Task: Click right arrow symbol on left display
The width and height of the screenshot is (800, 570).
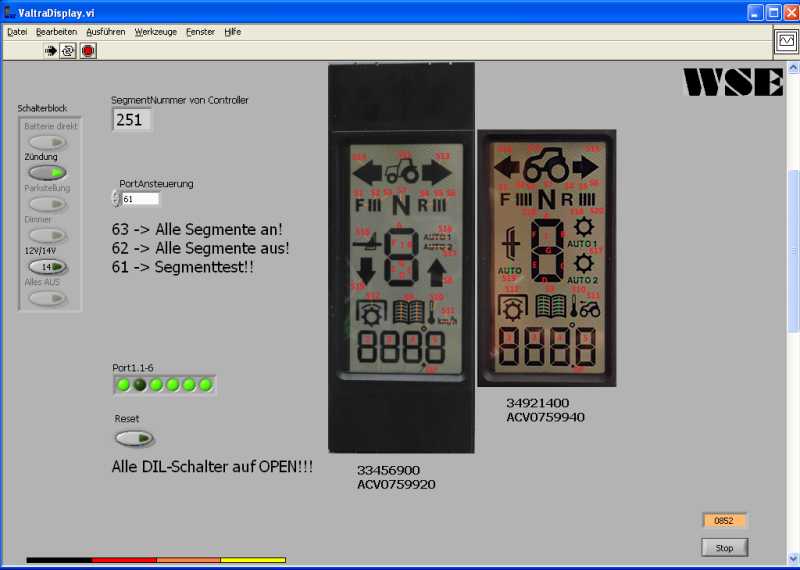Action: [437, 173]
